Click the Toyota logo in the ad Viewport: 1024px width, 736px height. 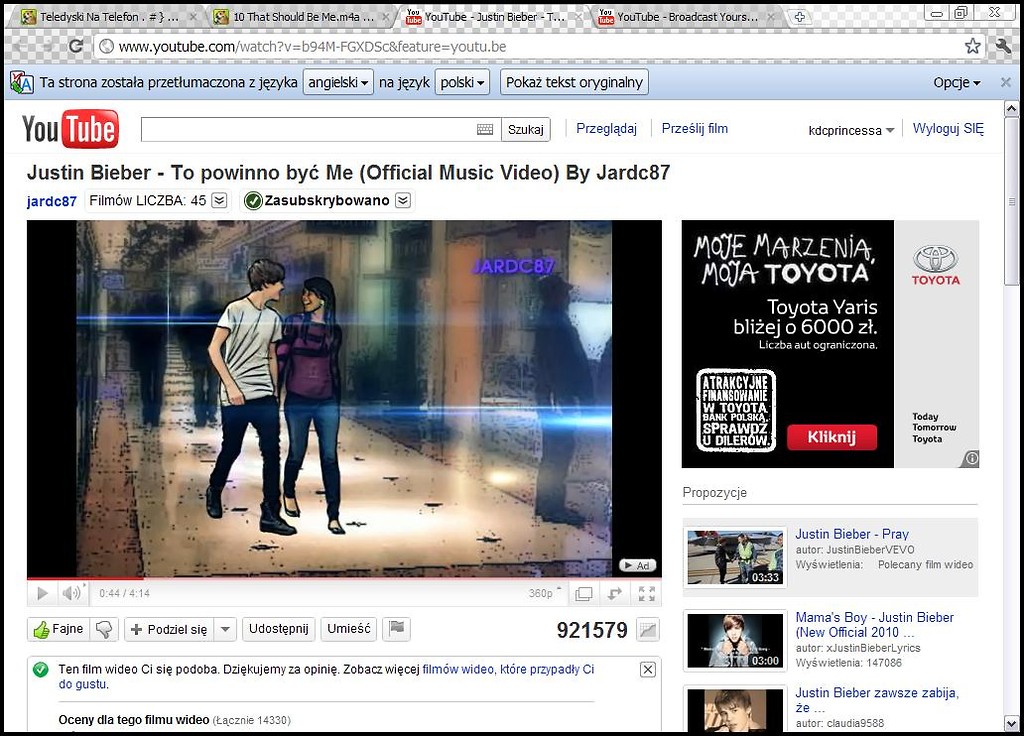[x=936, y=265]
